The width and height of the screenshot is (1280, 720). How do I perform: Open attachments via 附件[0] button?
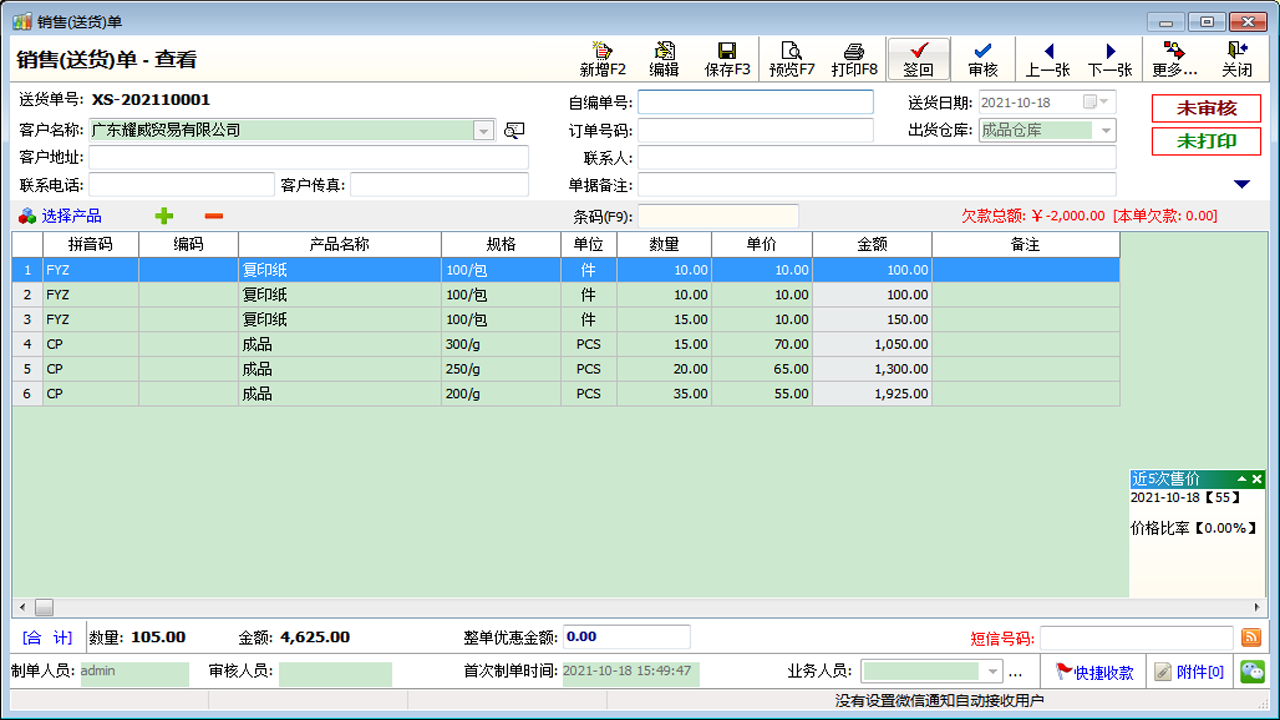[1191, 671]
